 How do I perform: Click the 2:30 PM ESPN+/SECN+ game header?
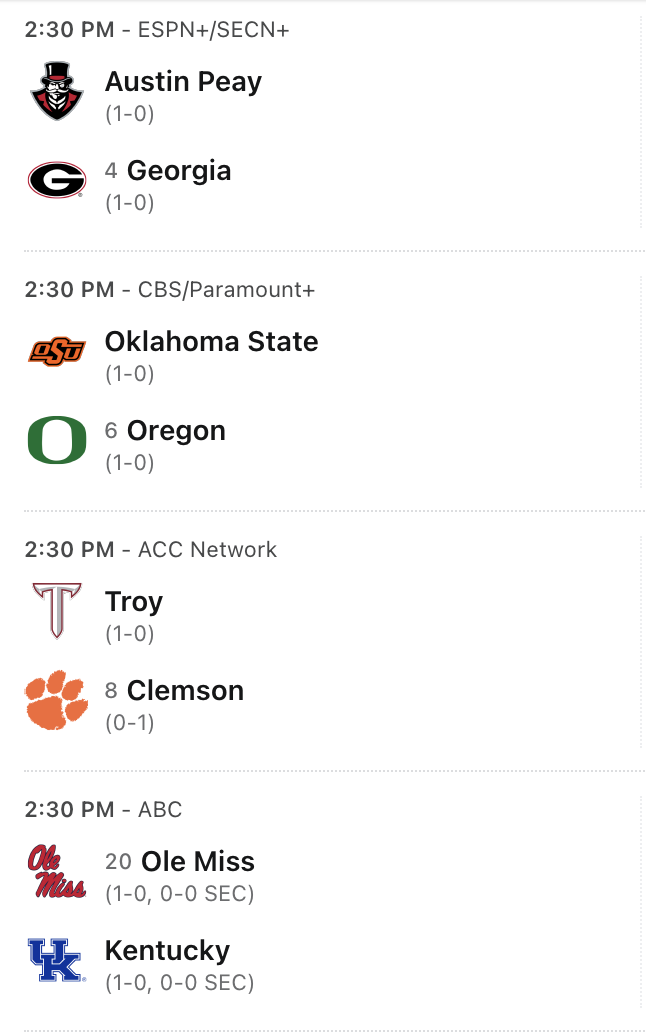click(157, 29)
